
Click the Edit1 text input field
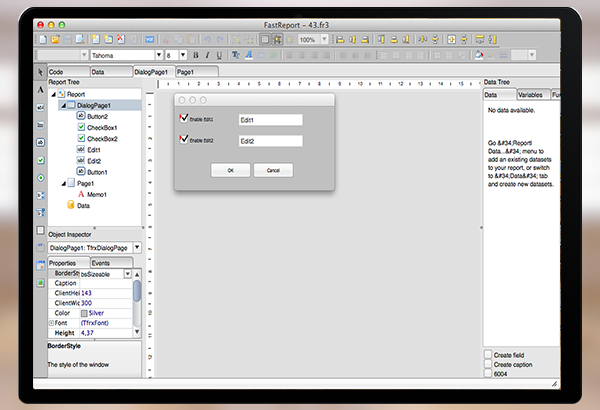[x=269, y=120]
